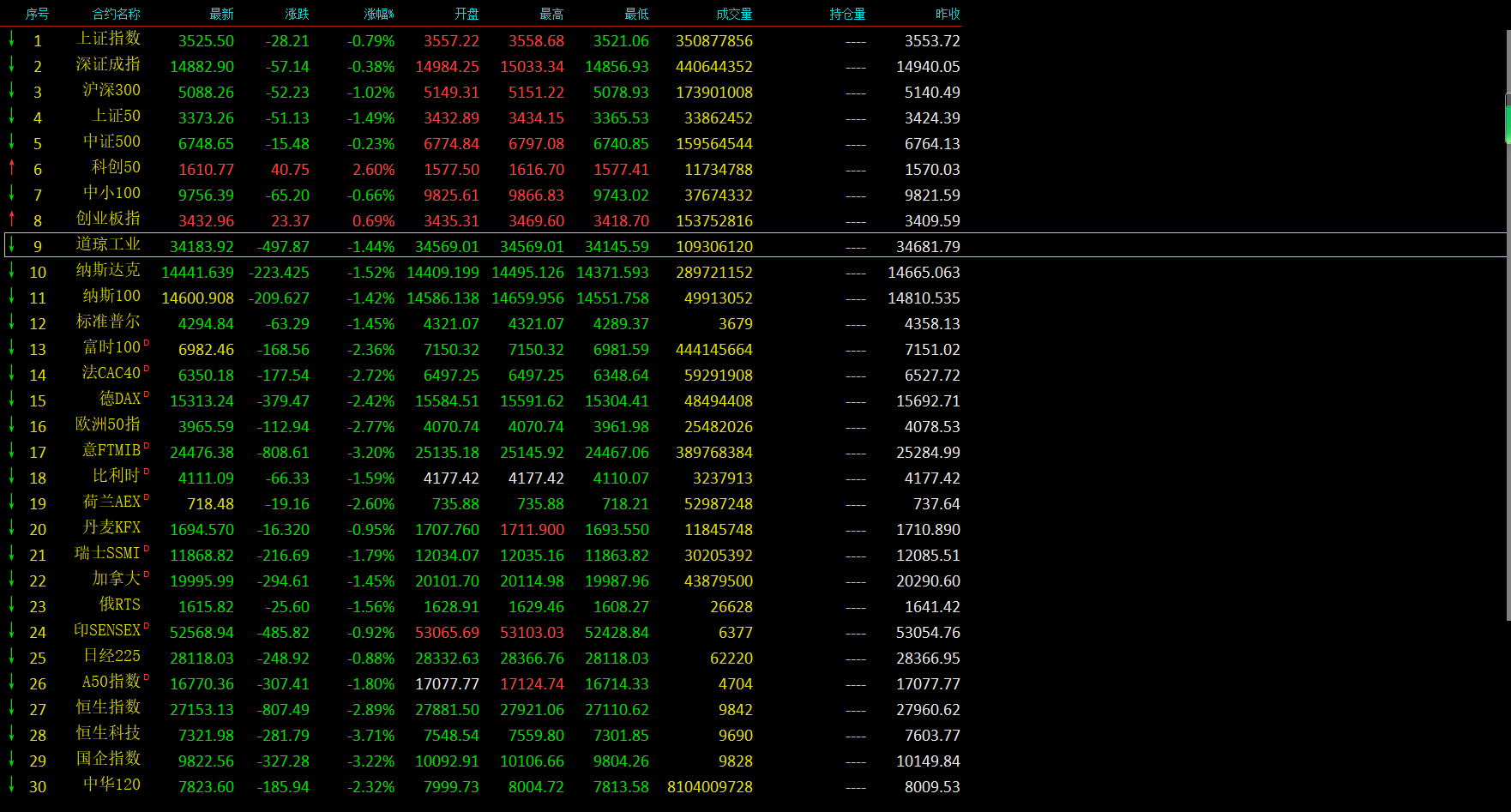Sort by 序号 column header

point(37,14)
